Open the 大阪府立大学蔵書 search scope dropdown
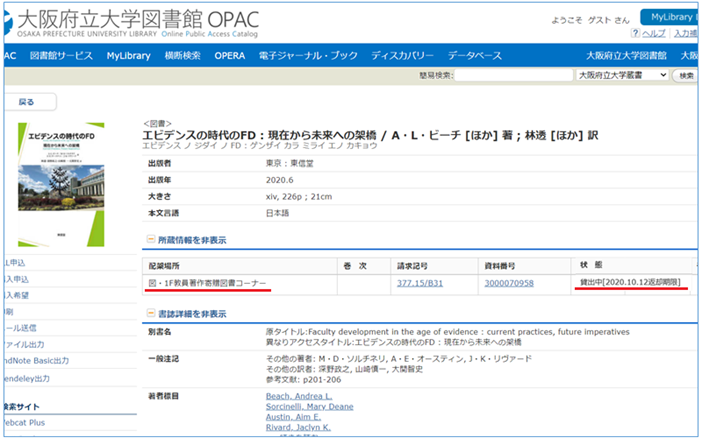 pyautogui.click(x=622, y=75)
